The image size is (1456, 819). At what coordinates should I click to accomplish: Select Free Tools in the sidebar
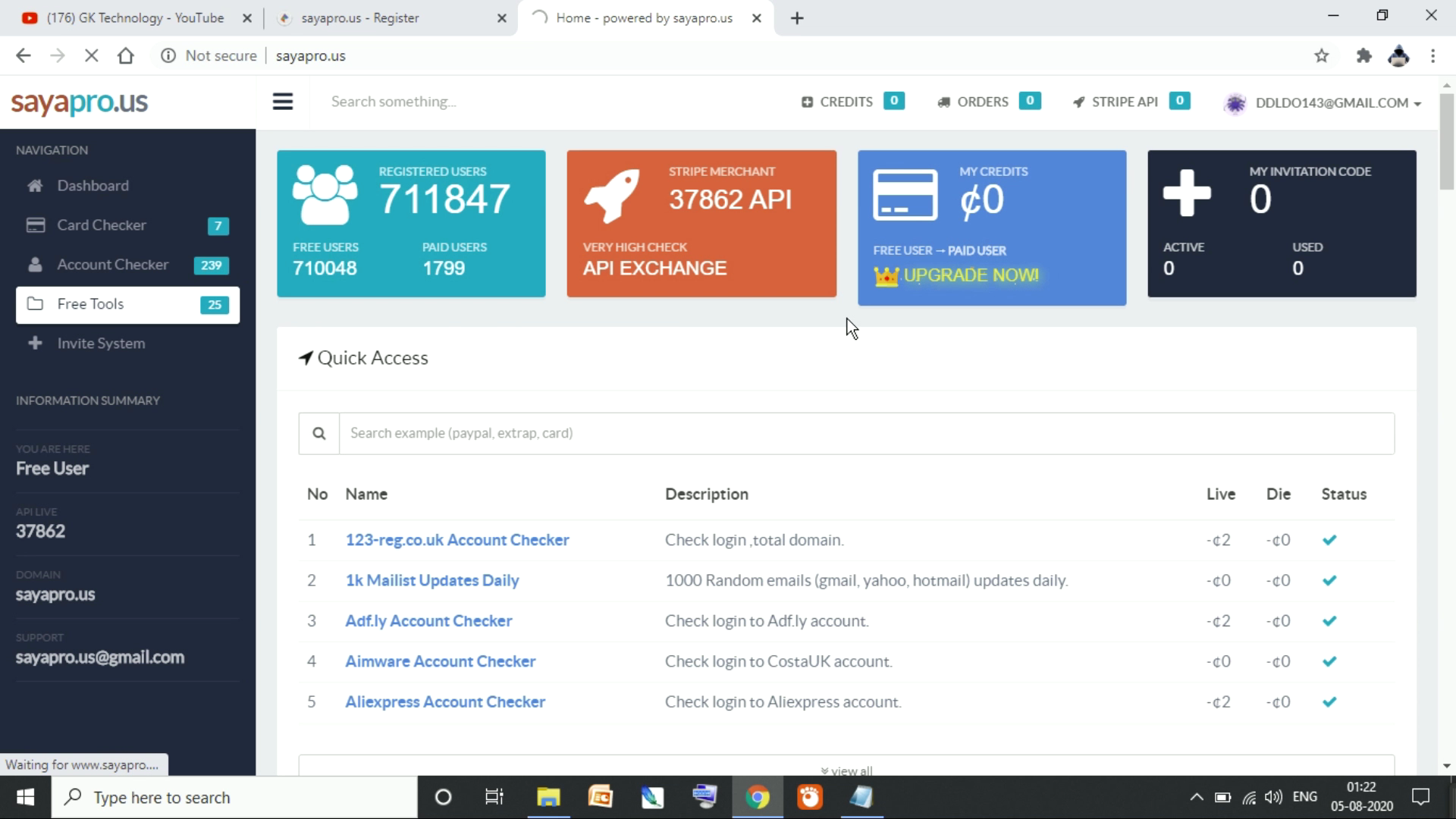(x=127, y=304)
